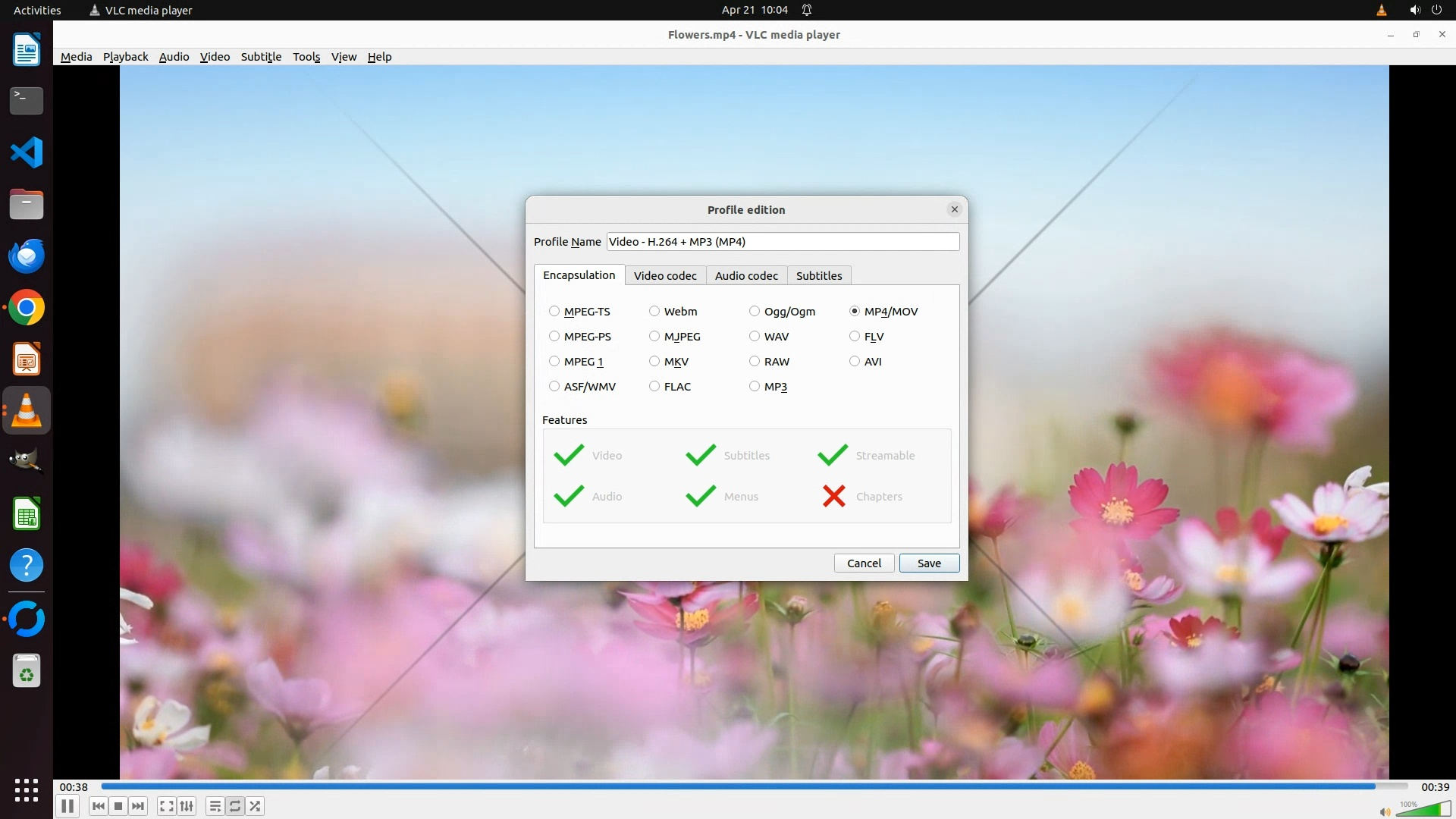Select the AVI encapsulation radio button
The height and width of the screenshot is (819, 1456).
855,362
